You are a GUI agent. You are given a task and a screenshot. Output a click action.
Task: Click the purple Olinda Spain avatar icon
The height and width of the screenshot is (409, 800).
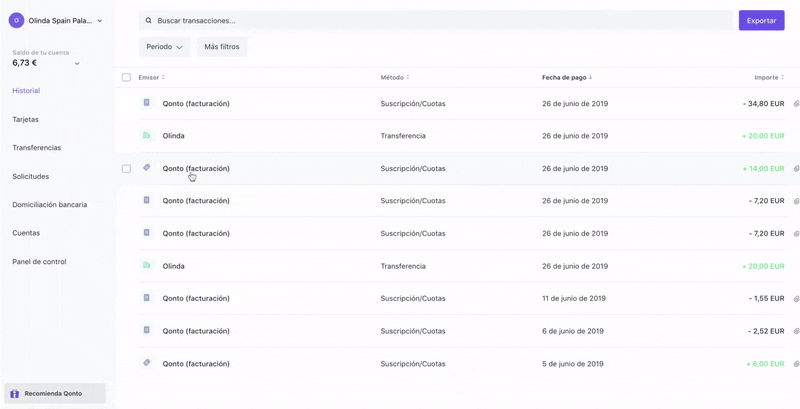16,20
